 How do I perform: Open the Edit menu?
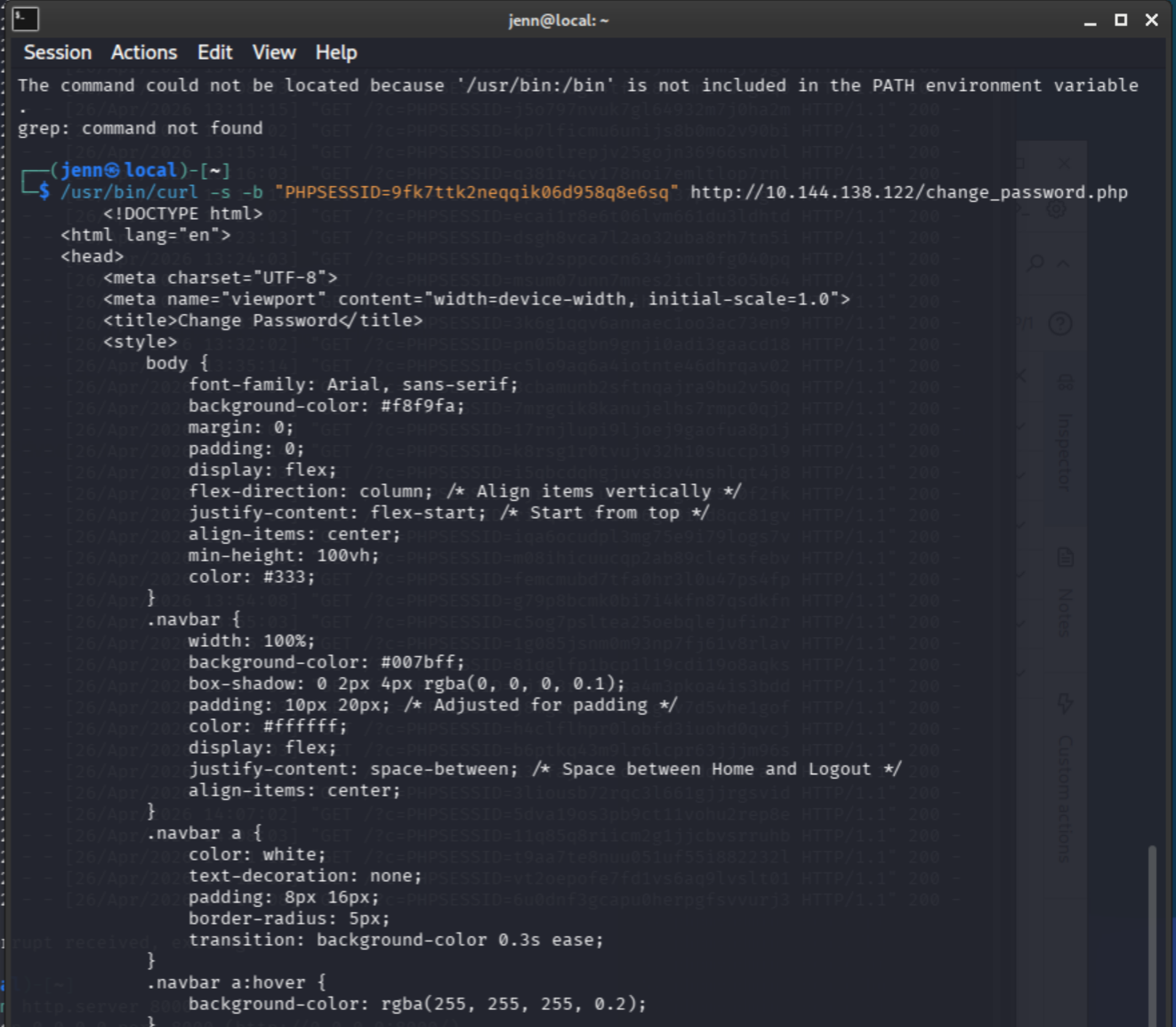tap(214, 53)
